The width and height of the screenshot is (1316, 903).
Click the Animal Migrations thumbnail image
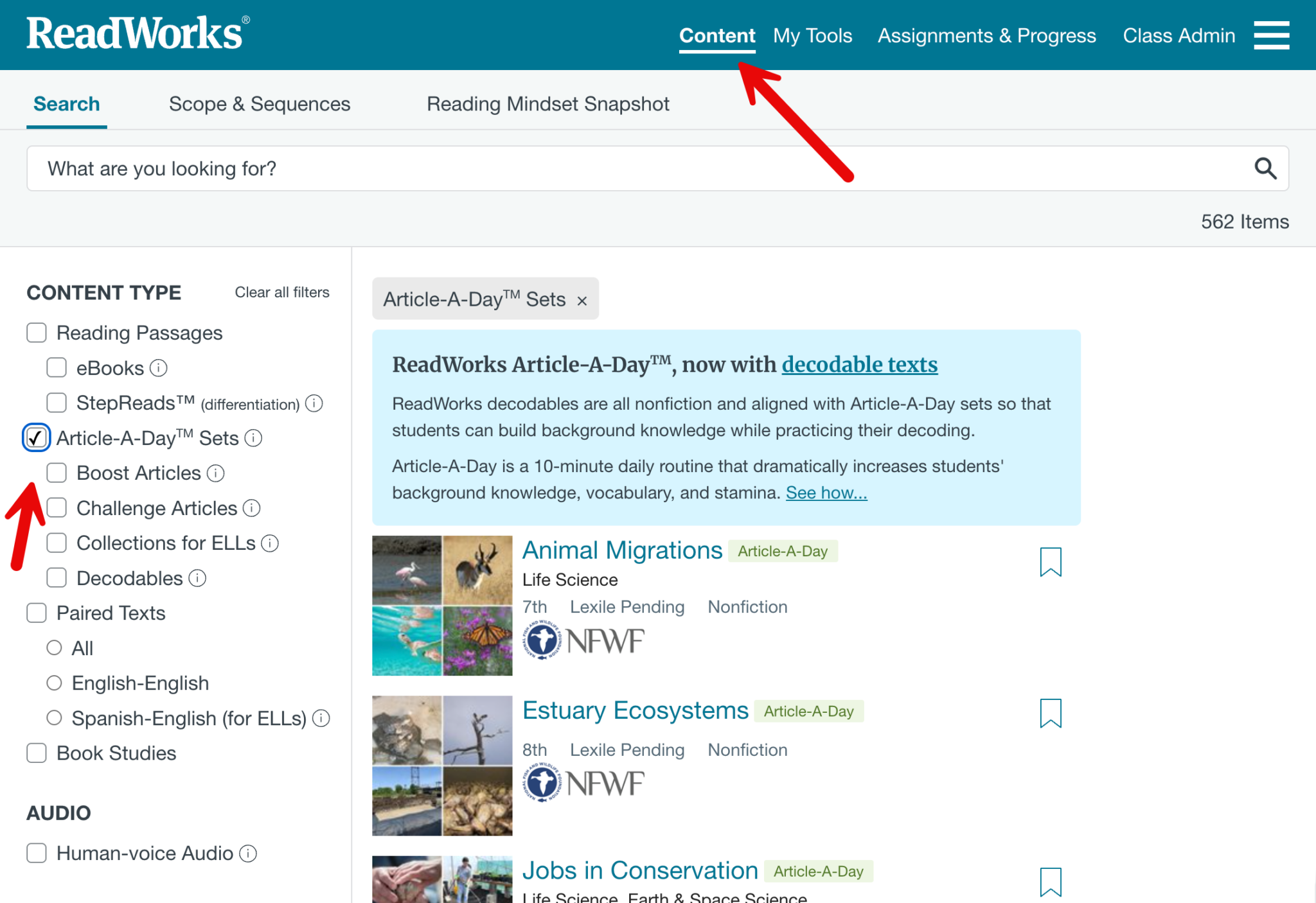(x=442, y=606)
